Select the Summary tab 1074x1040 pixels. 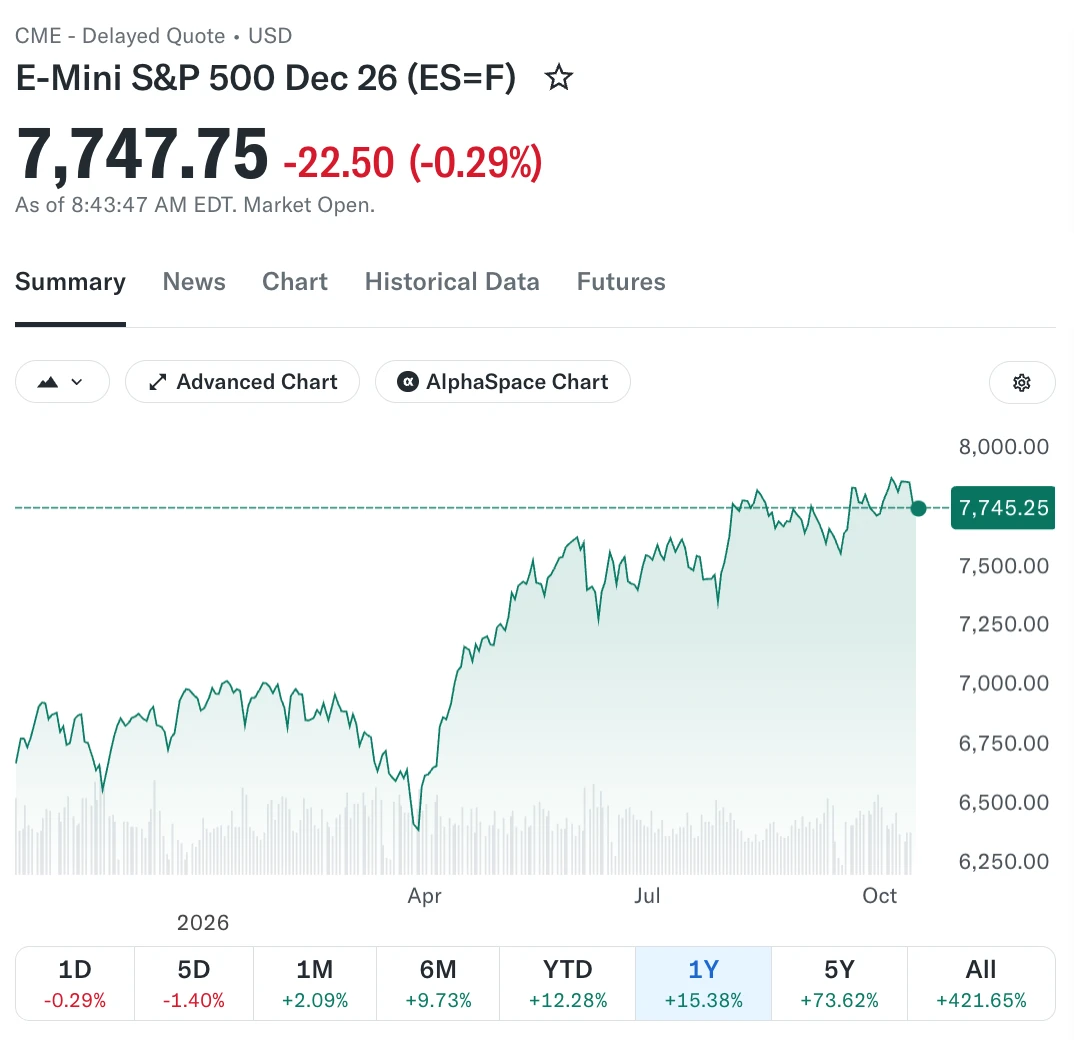click(71, 282)
